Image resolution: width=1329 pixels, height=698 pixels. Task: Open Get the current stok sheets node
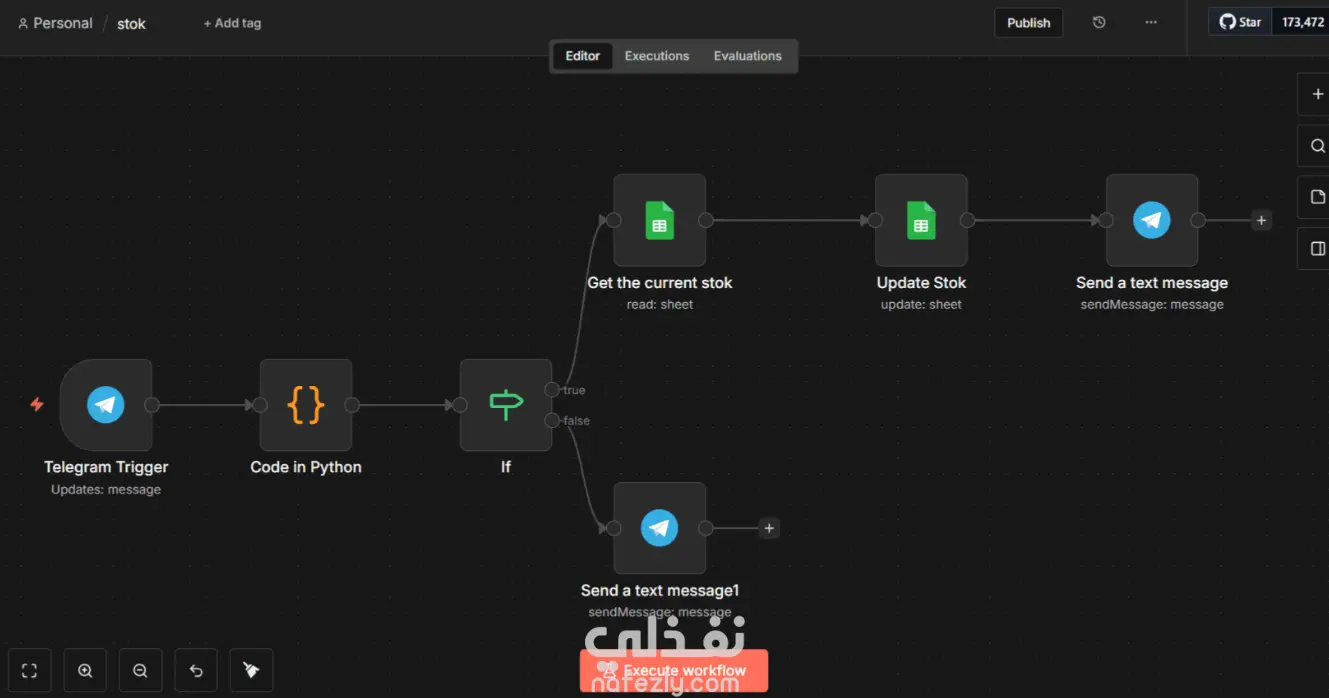pos(660,220)
